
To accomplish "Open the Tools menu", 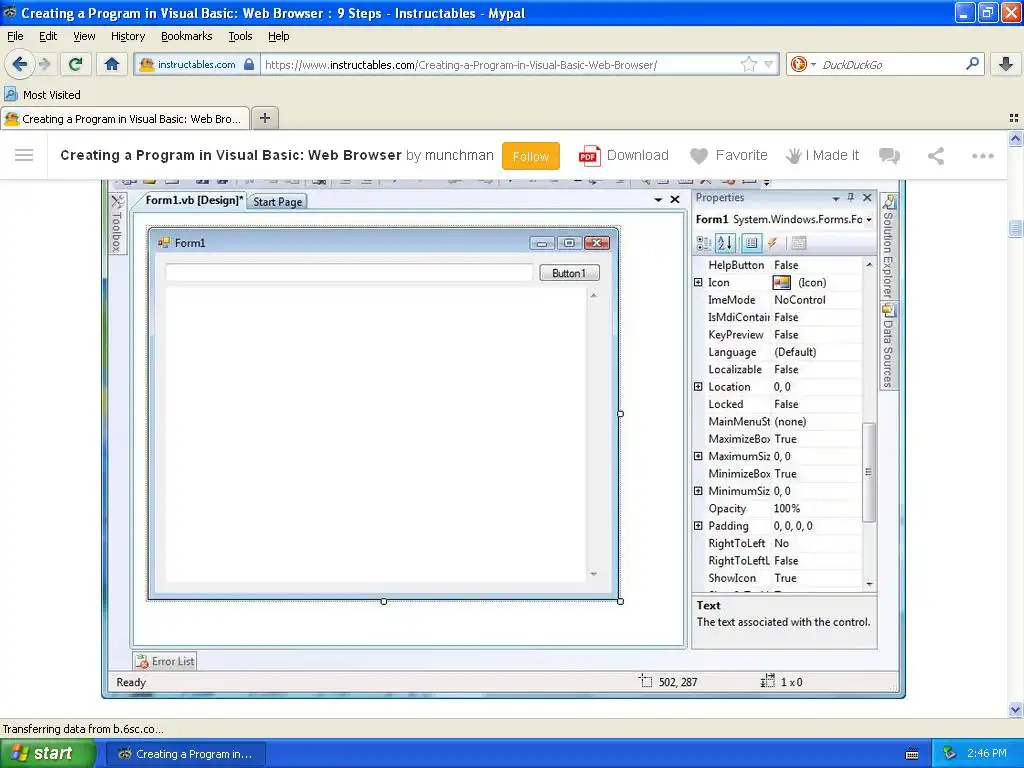I will pos(240,36).
